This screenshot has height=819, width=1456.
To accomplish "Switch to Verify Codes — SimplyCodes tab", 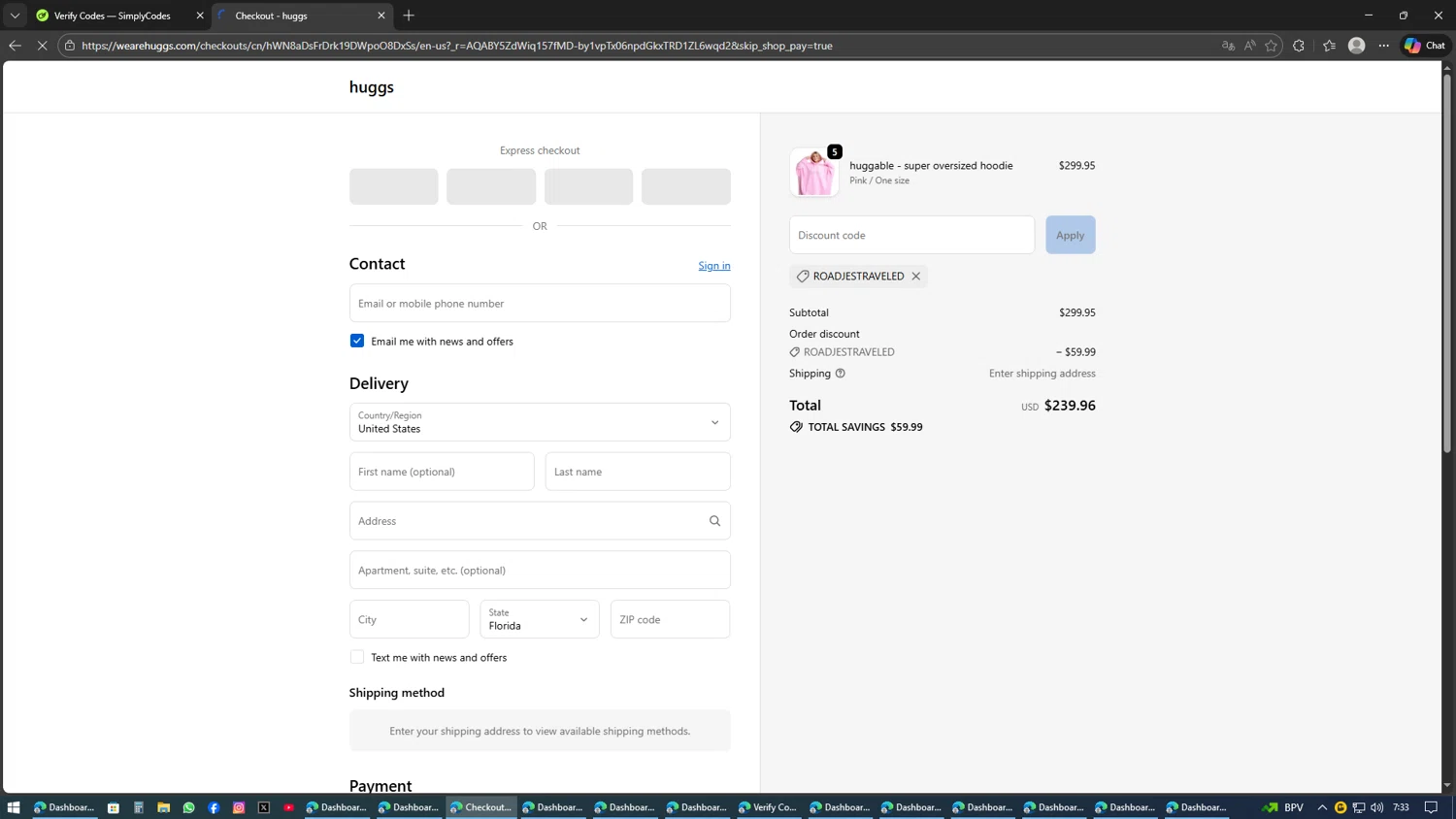I will point(119,16).
